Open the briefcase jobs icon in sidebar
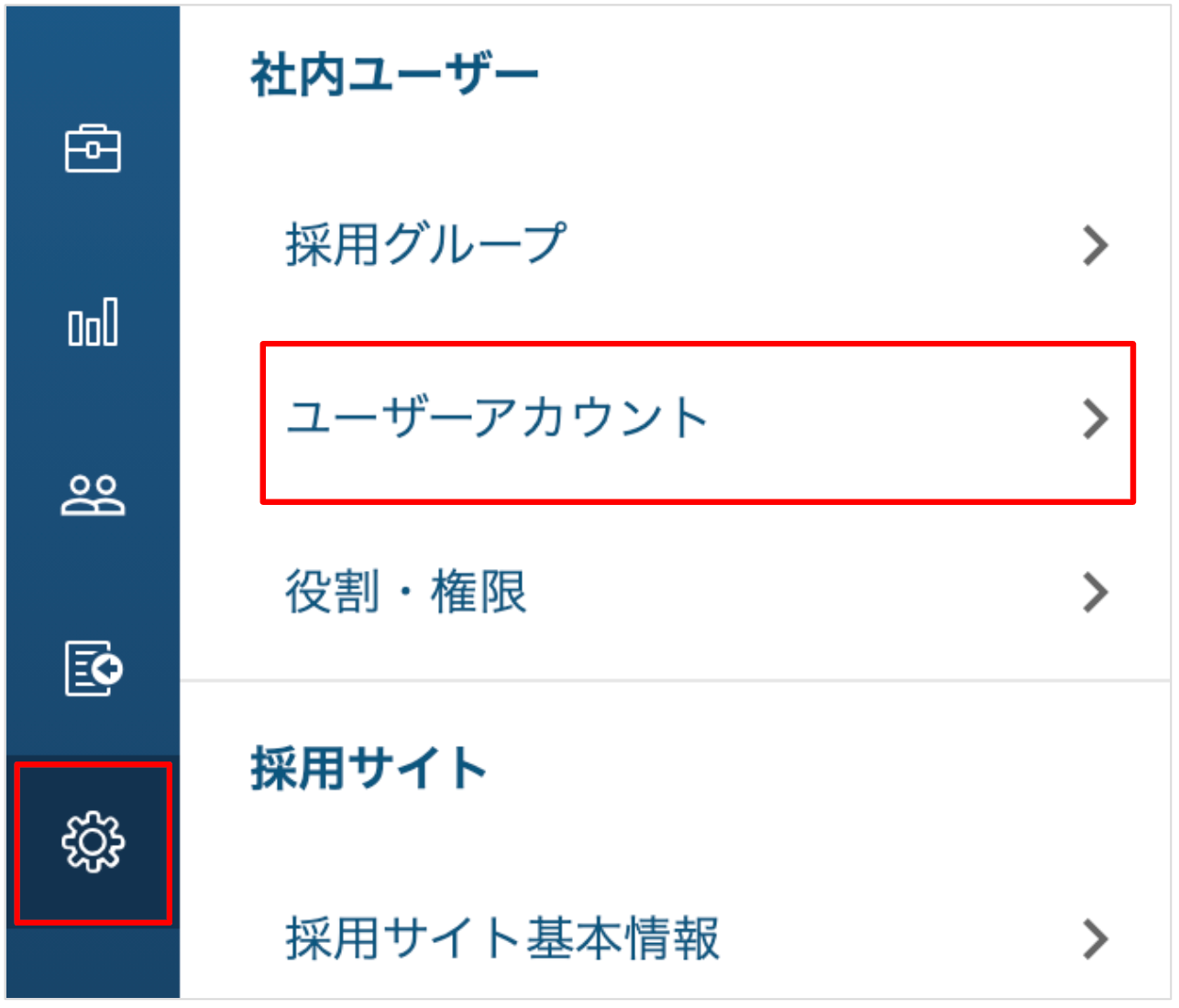1179x1008 pixels. click(x=93, y=148)
